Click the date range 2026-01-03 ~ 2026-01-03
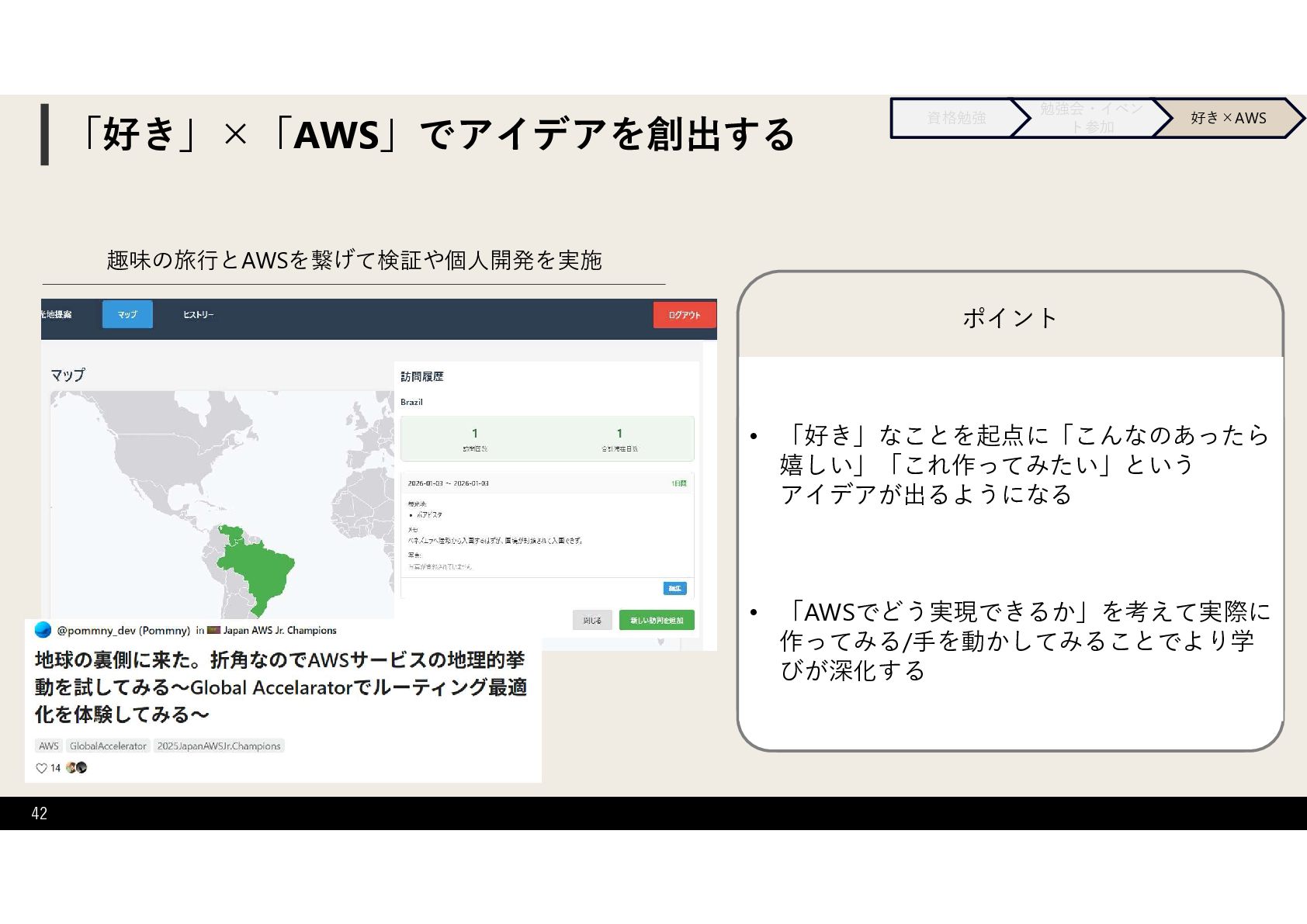Screen dimensions: 1307x924 [x=449, y=483]
